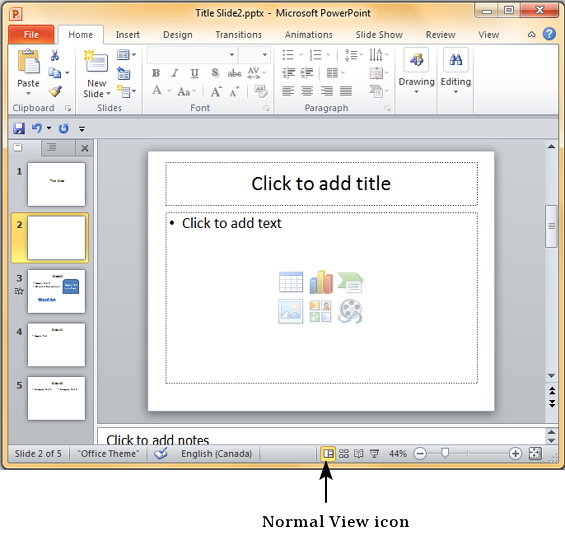Click the zoom in plus button
The height and width of the screenshot is (543, 565).
point(515,453)
